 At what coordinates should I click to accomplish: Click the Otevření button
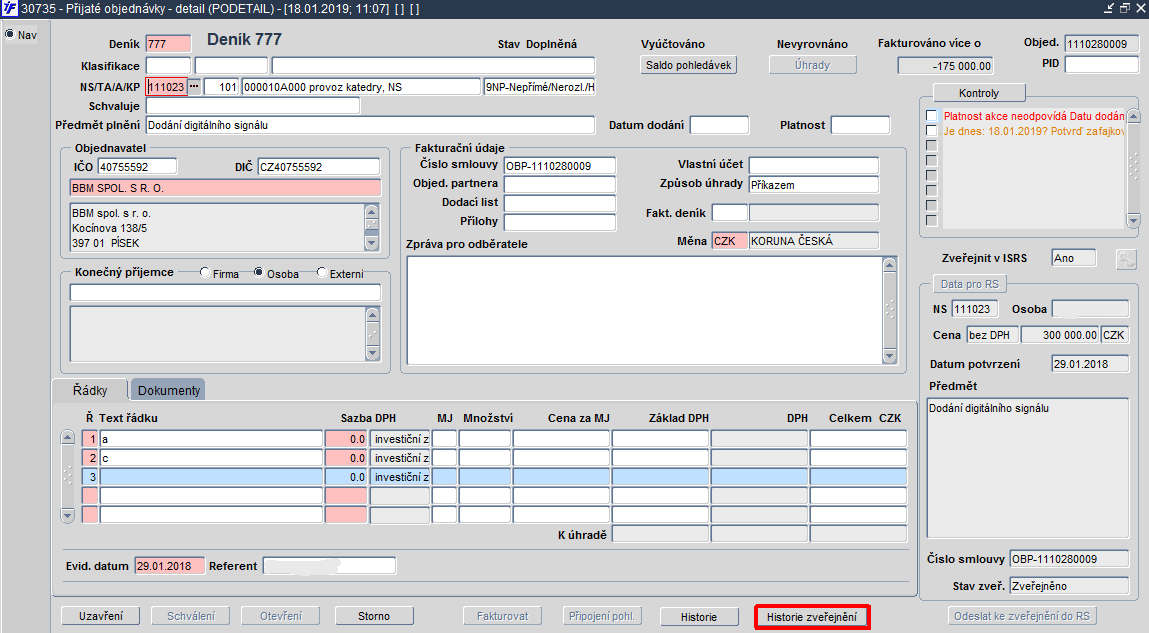[x=281, y=616]
